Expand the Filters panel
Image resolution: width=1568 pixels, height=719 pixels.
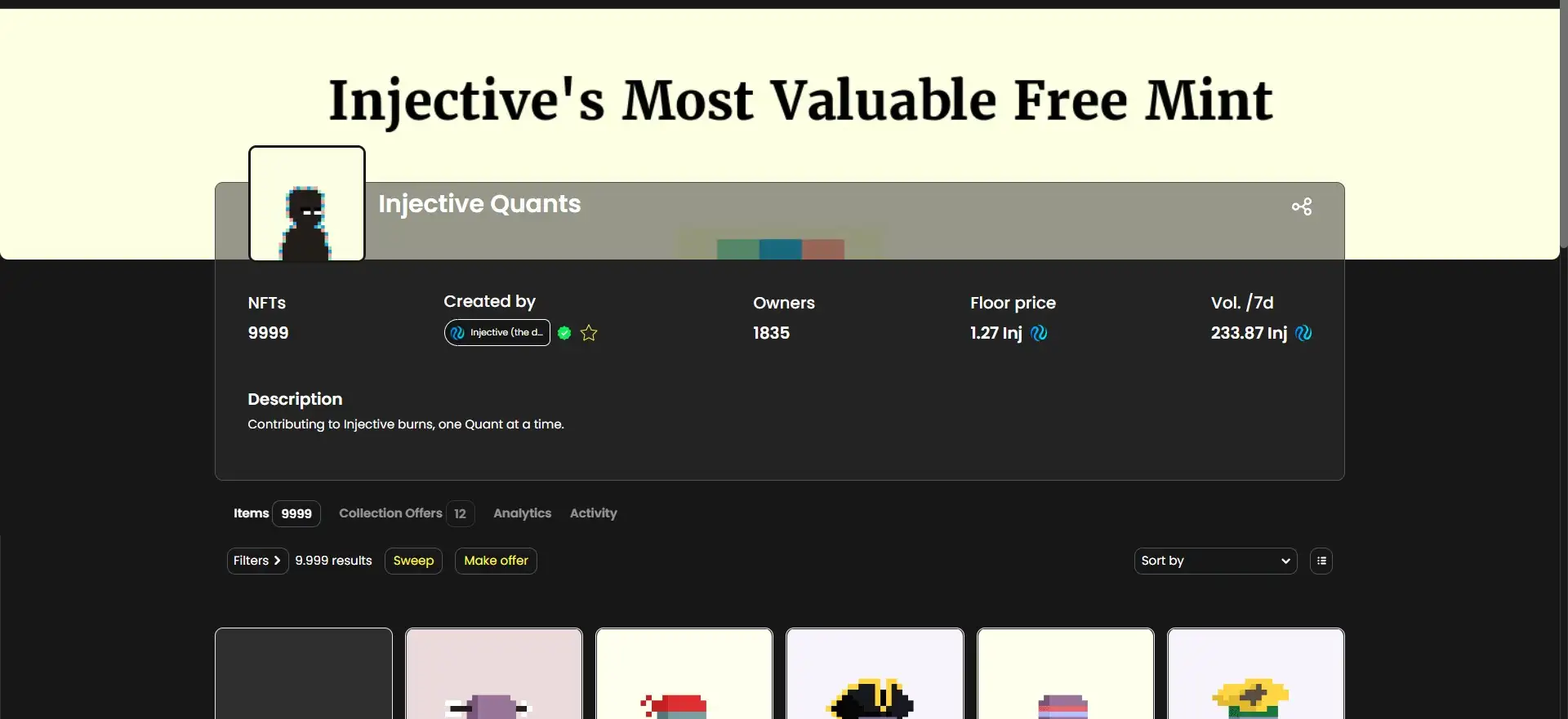point(257,561)
